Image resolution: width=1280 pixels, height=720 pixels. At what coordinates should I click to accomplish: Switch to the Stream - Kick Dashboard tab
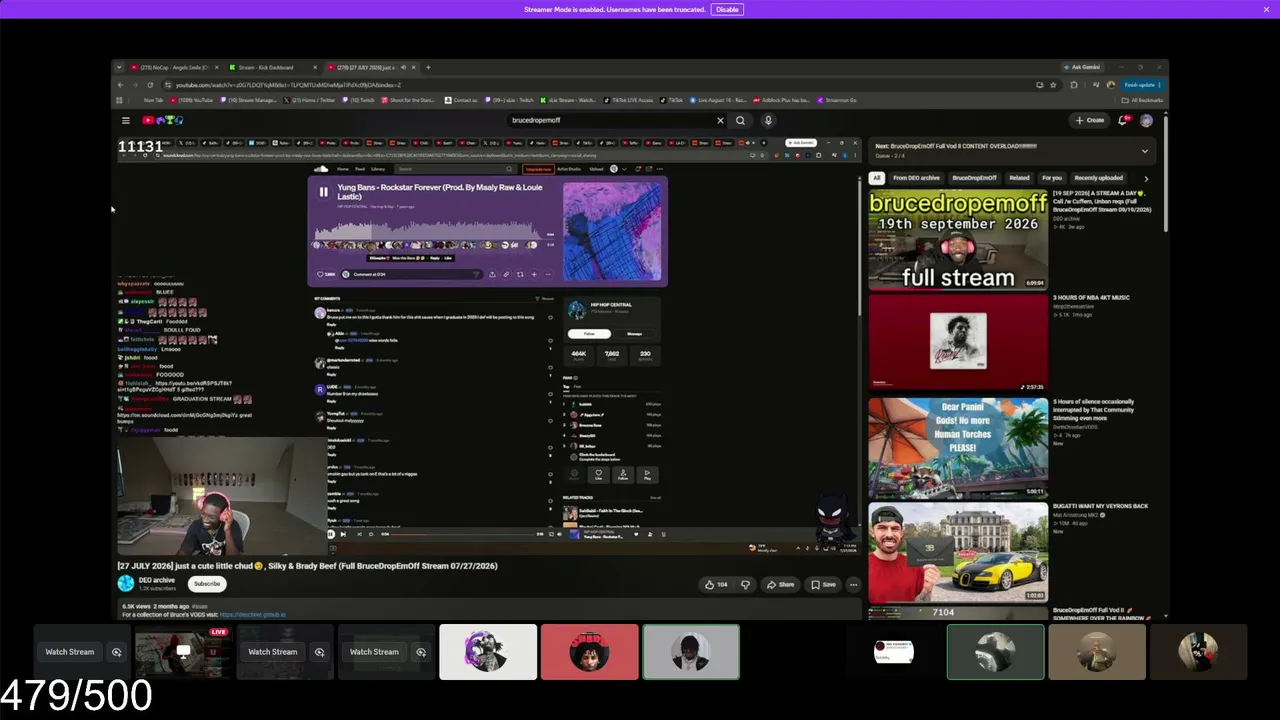[x=270, y=67]
